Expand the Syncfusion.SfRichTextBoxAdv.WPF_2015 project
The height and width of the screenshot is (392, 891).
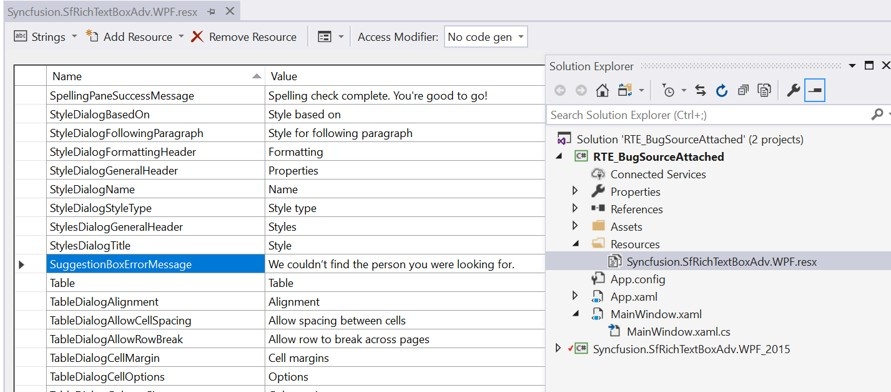point(558,349)
